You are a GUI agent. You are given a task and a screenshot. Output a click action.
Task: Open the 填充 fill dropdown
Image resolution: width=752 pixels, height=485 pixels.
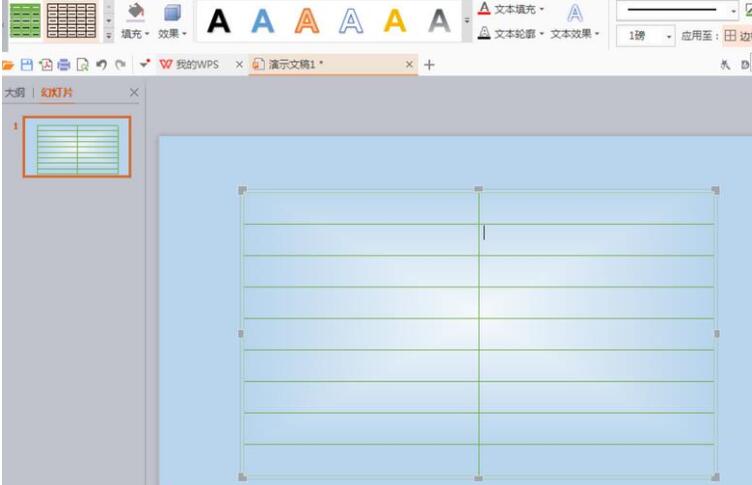point(135,34)
